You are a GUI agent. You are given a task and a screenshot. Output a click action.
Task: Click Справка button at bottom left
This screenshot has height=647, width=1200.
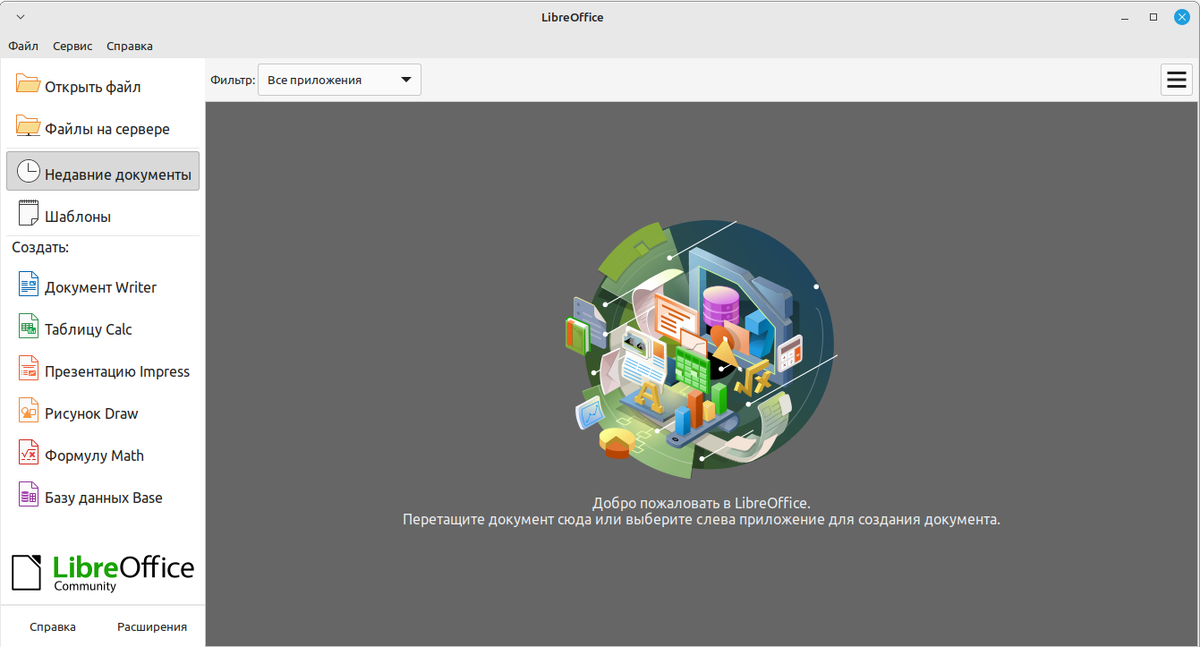coord(53,627)
